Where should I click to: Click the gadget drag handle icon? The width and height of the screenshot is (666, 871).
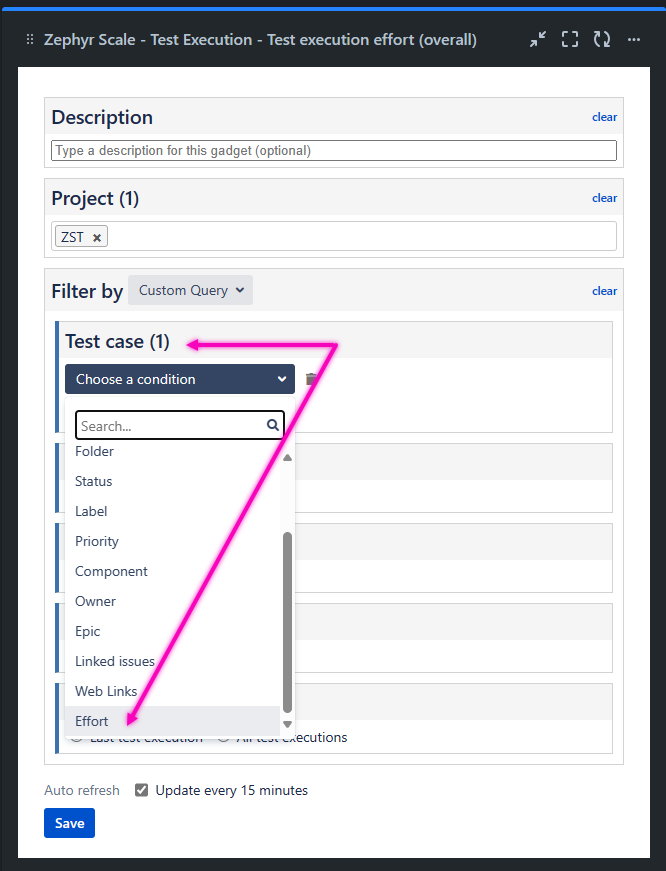(x=29, y=40)
